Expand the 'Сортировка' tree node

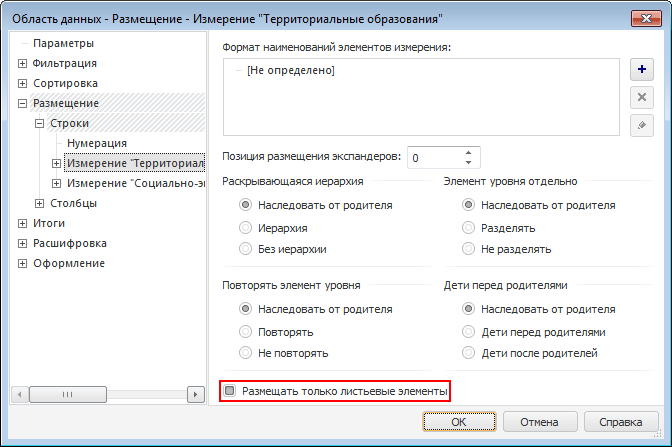22,83
